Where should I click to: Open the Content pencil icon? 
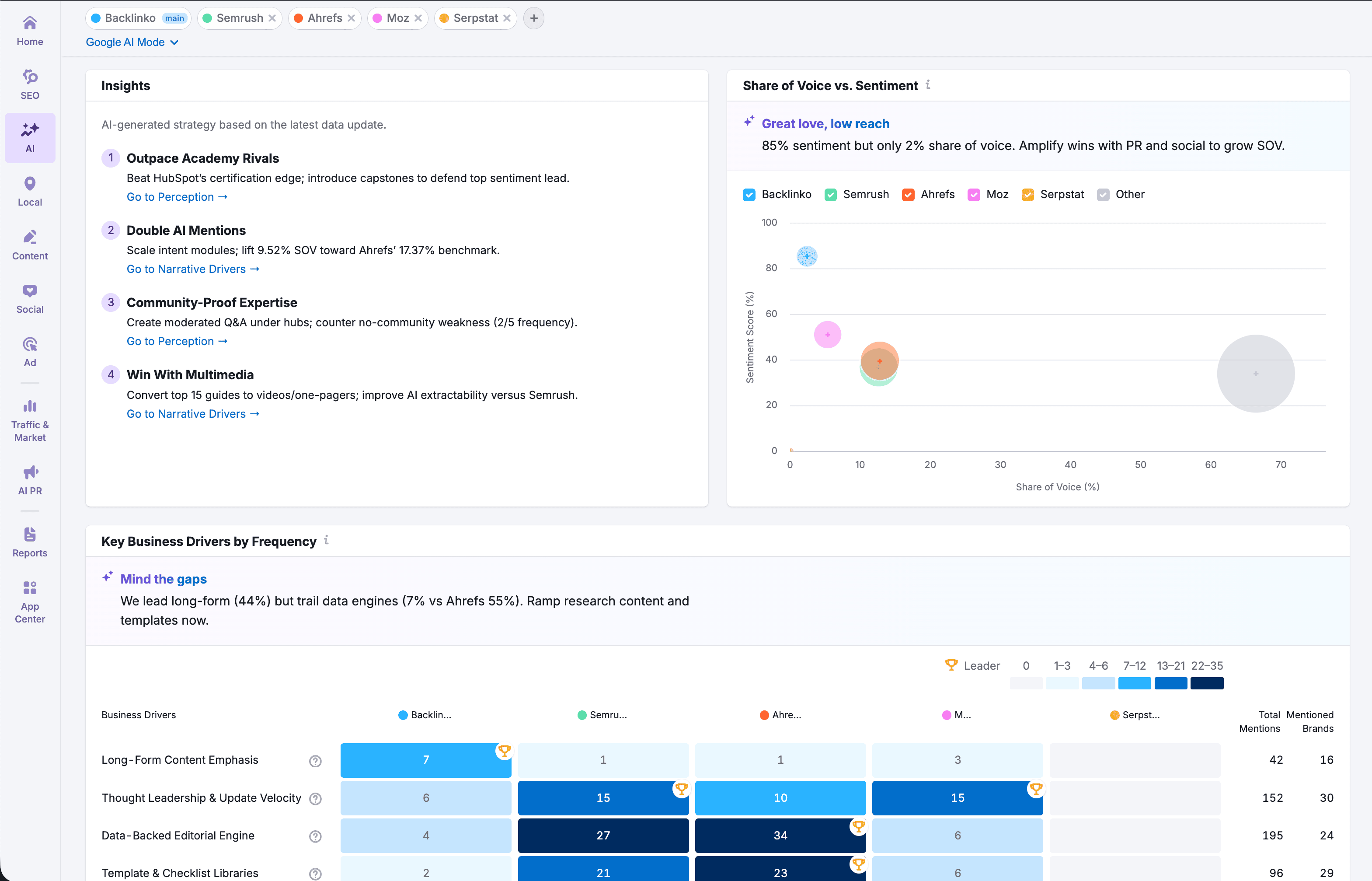coord(30,237)
